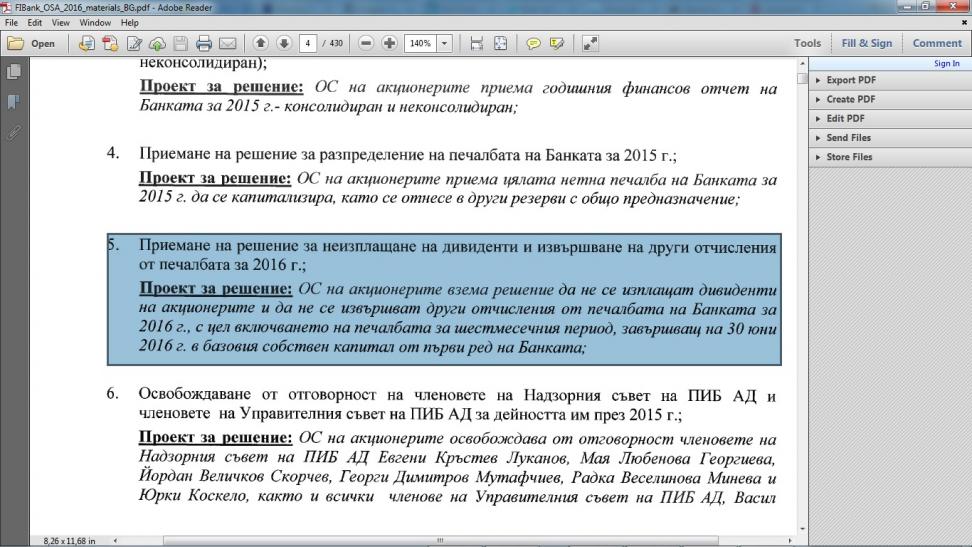Open the File menu
972x547 pixels.
tap(11, 22)
